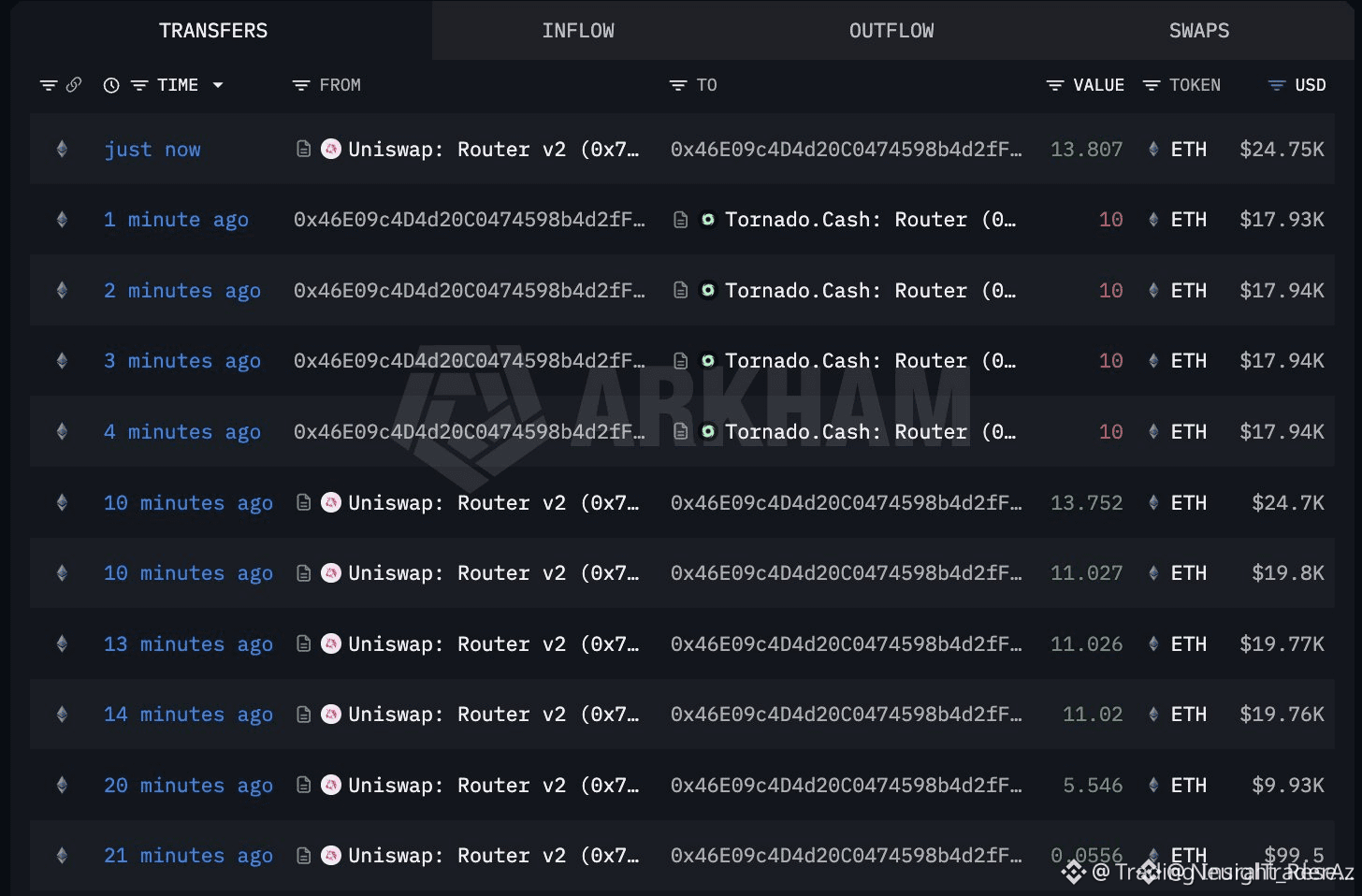Click Uniswap logo in '20 minutes ago' row
This screenshot has width=1362, height=896.
331,785
